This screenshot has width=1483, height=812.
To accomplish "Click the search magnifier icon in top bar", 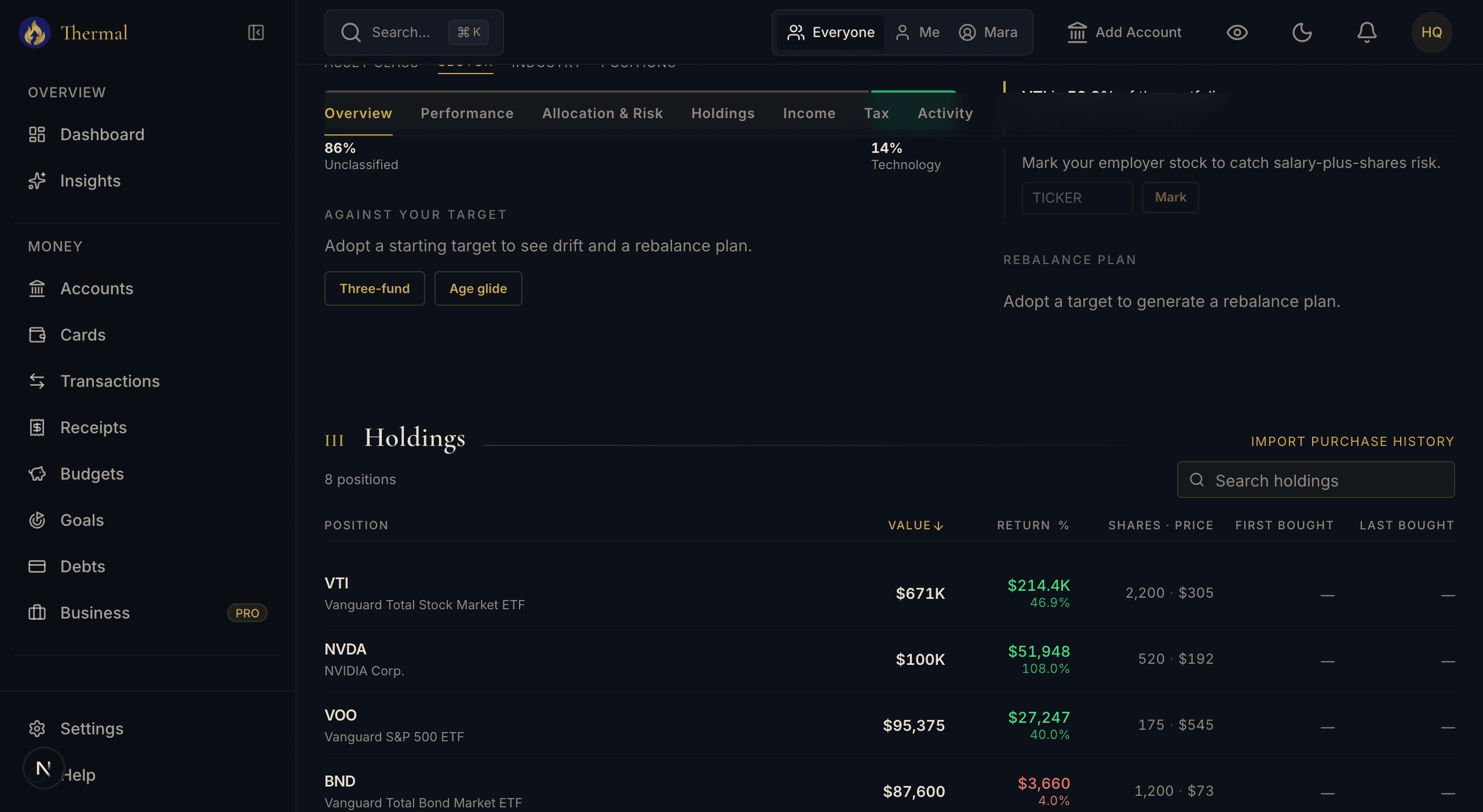I will point(351,32).
